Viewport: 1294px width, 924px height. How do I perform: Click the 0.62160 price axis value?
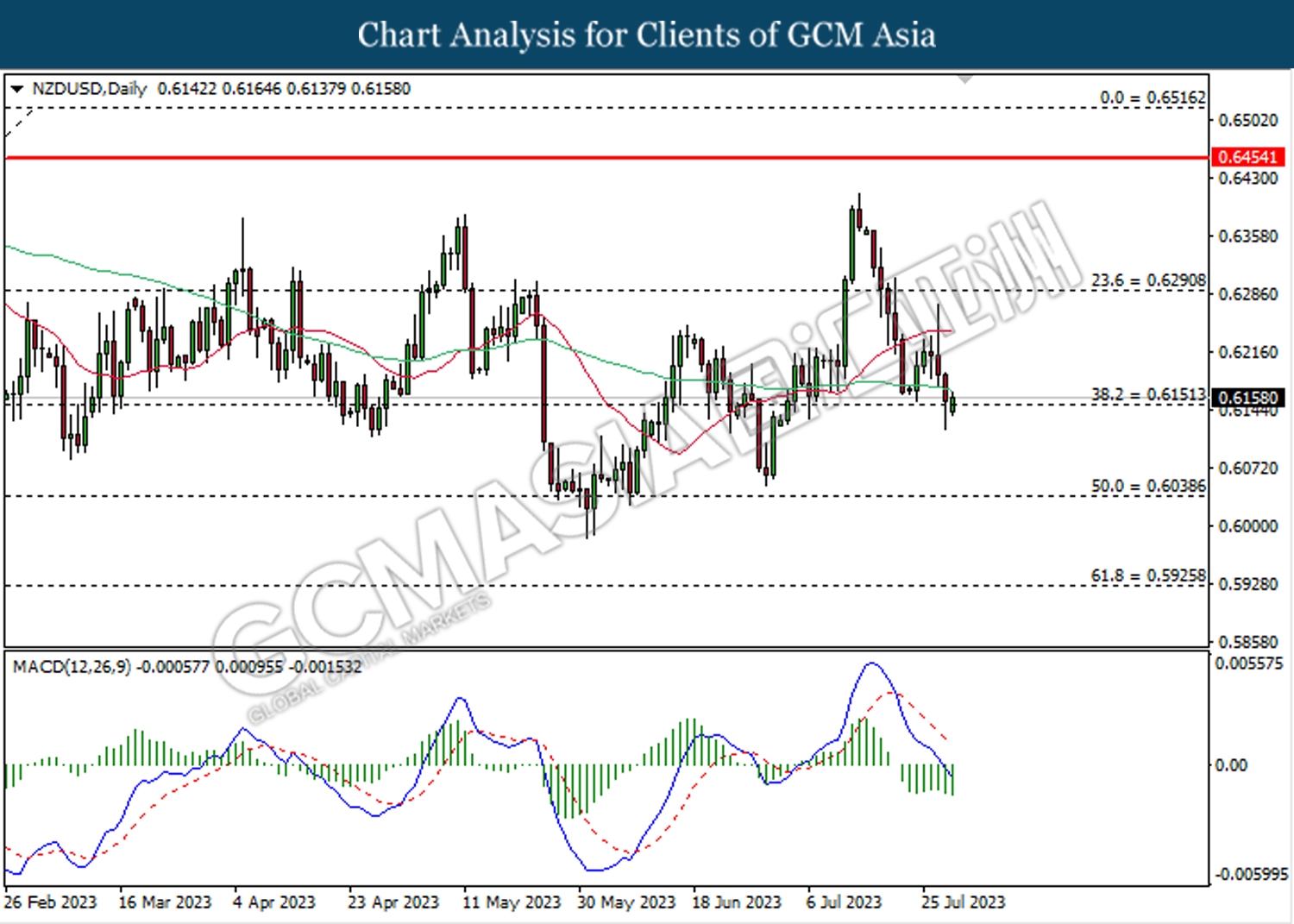tap(1247, 352)
